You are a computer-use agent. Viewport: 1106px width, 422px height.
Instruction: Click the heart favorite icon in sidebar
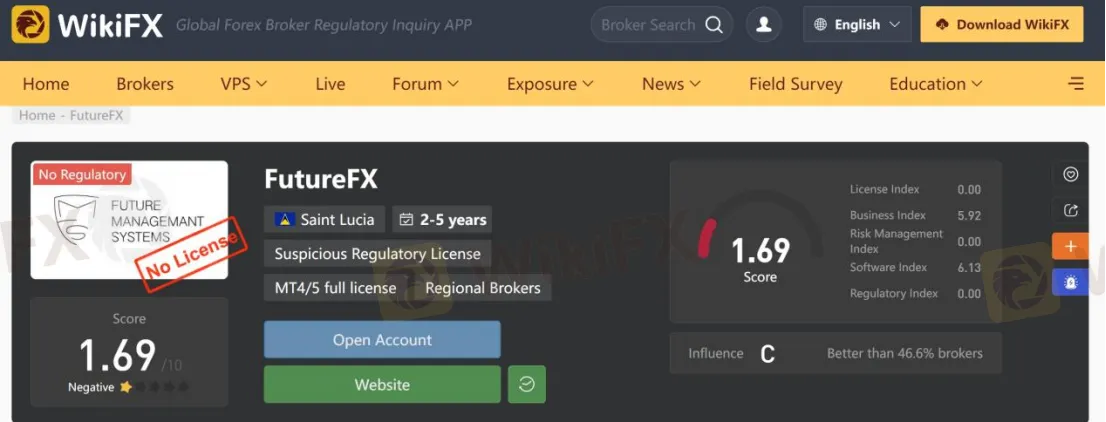[1070, 174]
